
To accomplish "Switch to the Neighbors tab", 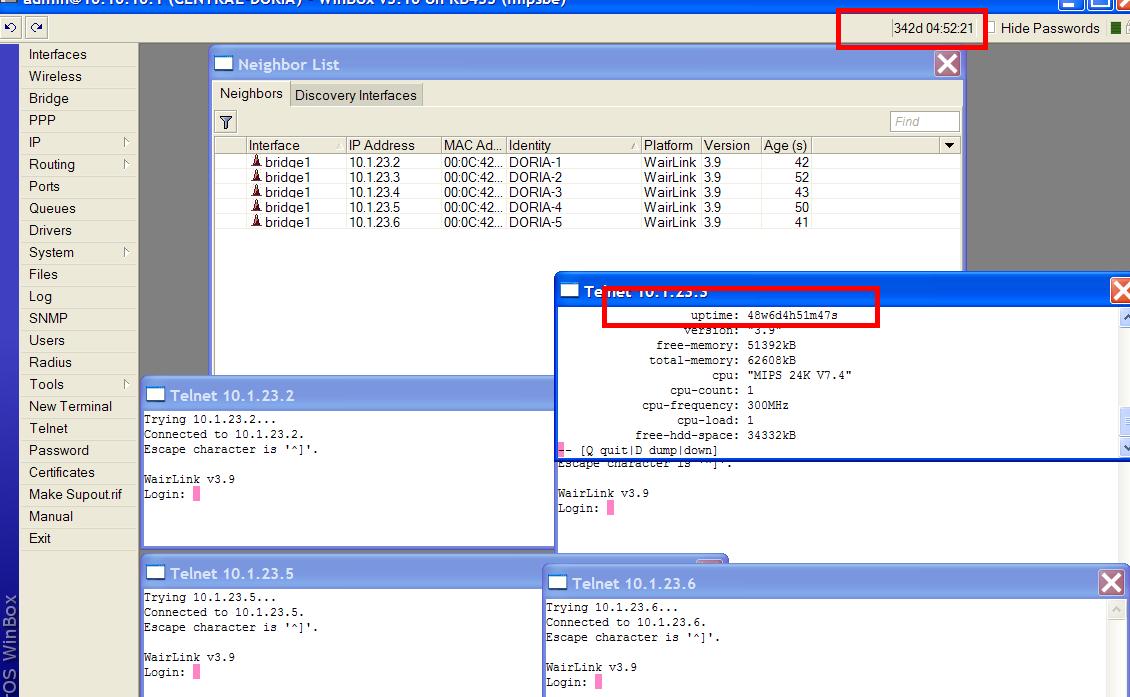I will click(x=251, y=94).
